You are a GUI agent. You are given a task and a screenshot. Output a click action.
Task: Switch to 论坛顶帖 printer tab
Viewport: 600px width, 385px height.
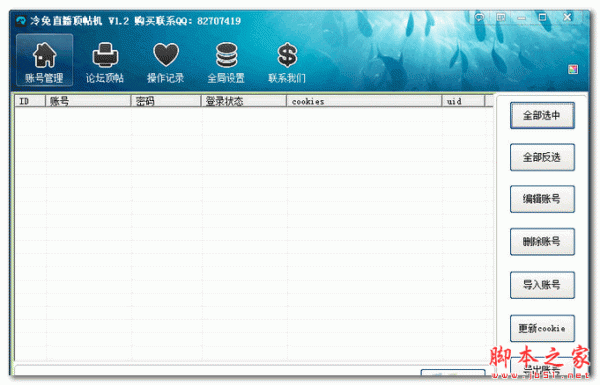click(105, 63)
